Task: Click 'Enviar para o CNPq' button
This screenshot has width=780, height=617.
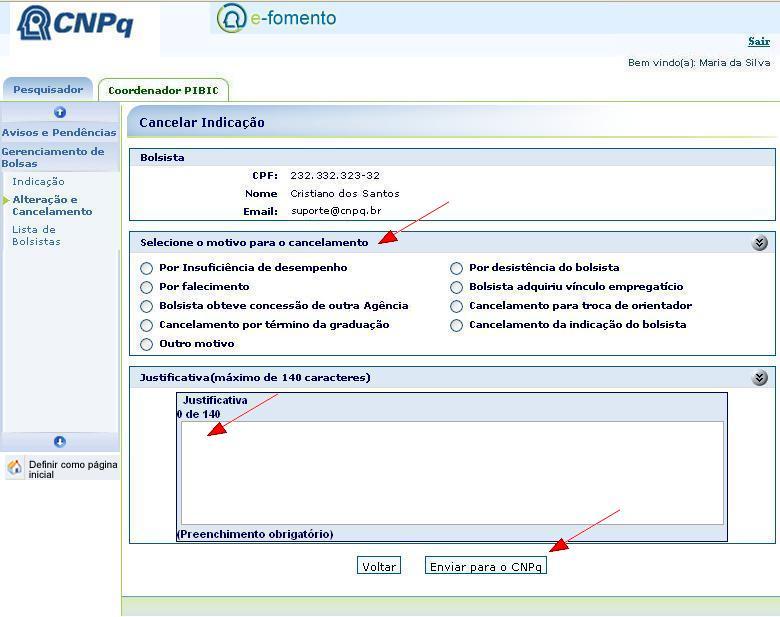Action: [485, 566]
